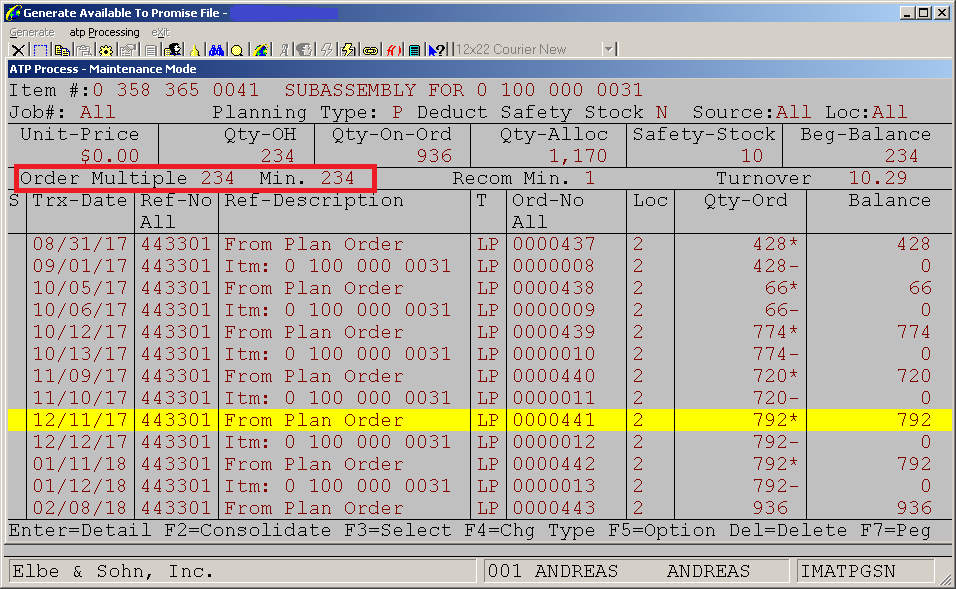Image resolution: width=956 pixels, height=589 pixels.
Task: Click the gray document page icon
Action: [150, 51]
